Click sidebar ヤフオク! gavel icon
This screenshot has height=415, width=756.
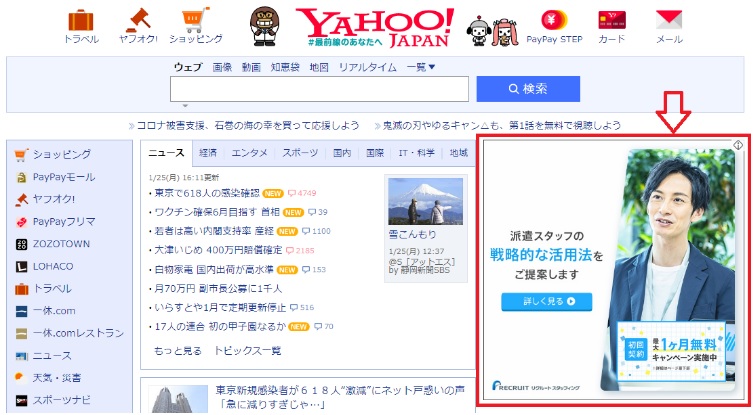[21, 199]
